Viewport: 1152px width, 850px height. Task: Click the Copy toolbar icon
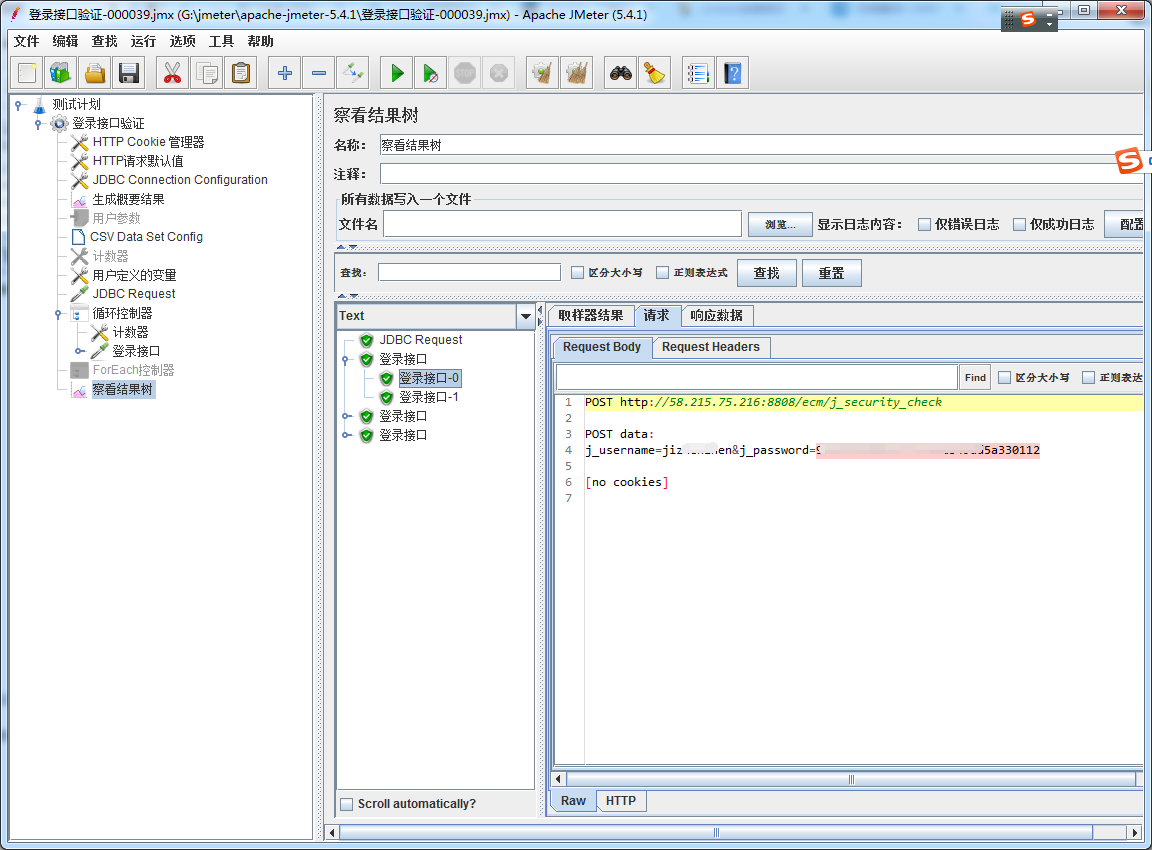tap(206, 73)
